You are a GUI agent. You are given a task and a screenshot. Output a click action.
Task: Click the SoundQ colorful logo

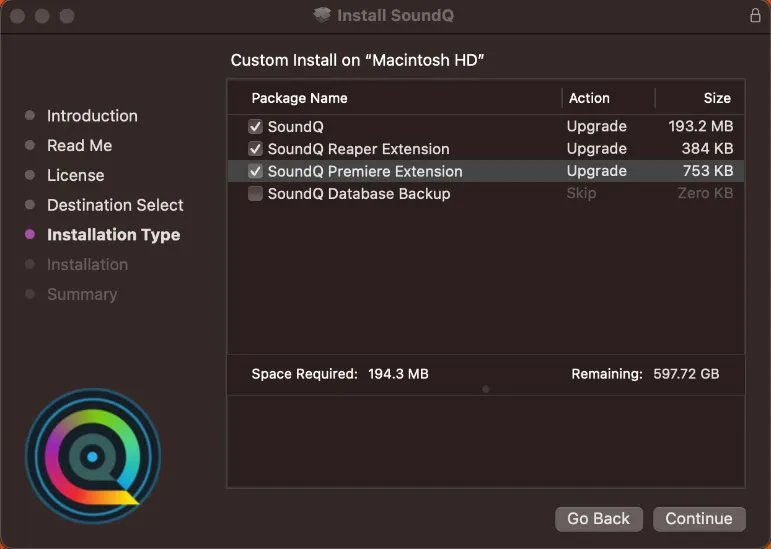(x=92, y=456)
